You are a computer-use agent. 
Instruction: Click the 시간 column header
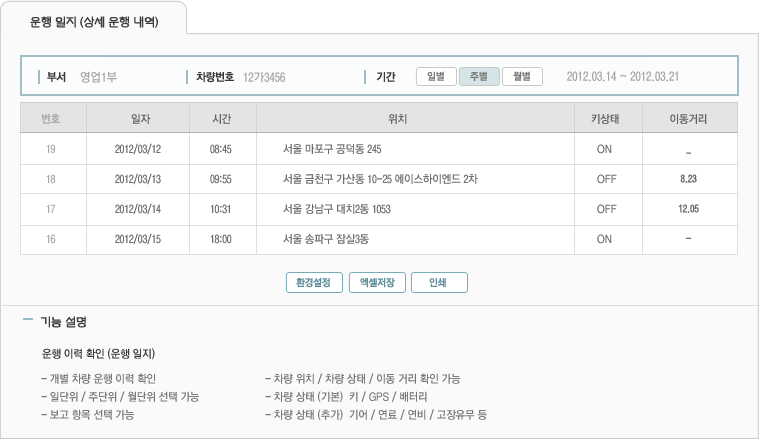click(222, 119)
